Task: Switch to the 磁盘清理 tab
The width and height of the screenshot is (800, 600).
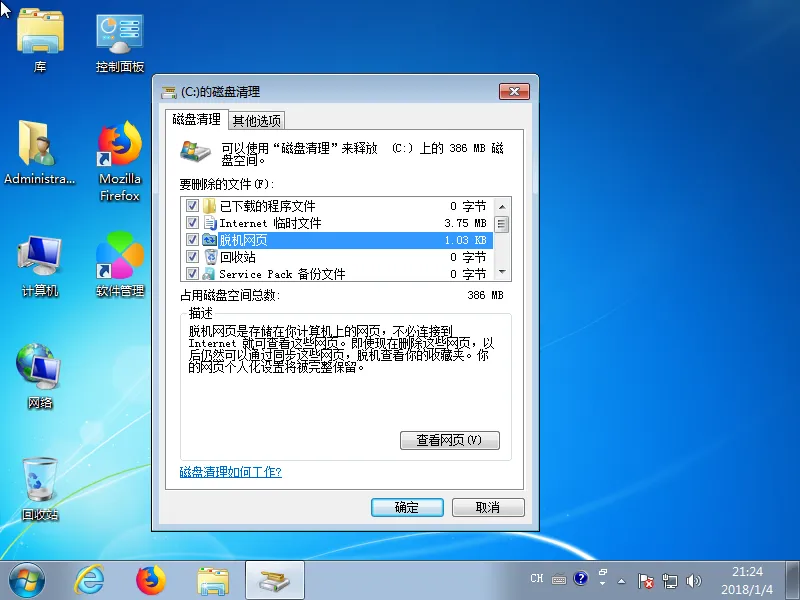Action: click(x=196, y=119)
